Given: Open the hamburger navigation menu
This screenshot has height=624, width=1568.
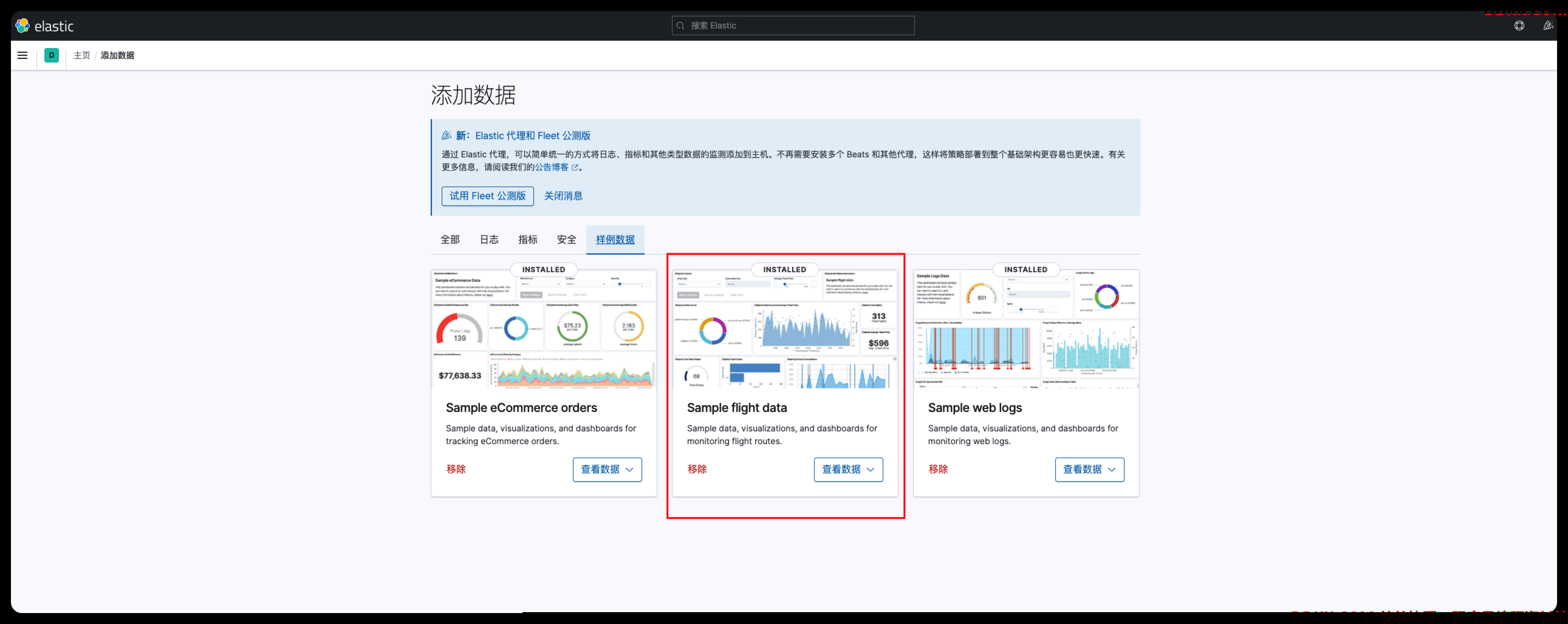Looking at the screenshot, I should click(x=22, y=55).
